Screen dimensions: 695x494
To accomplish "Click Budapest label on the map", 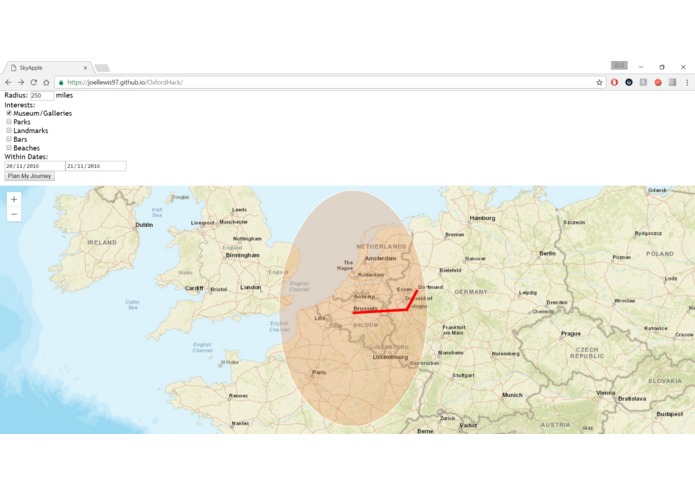I will (670, 414).
